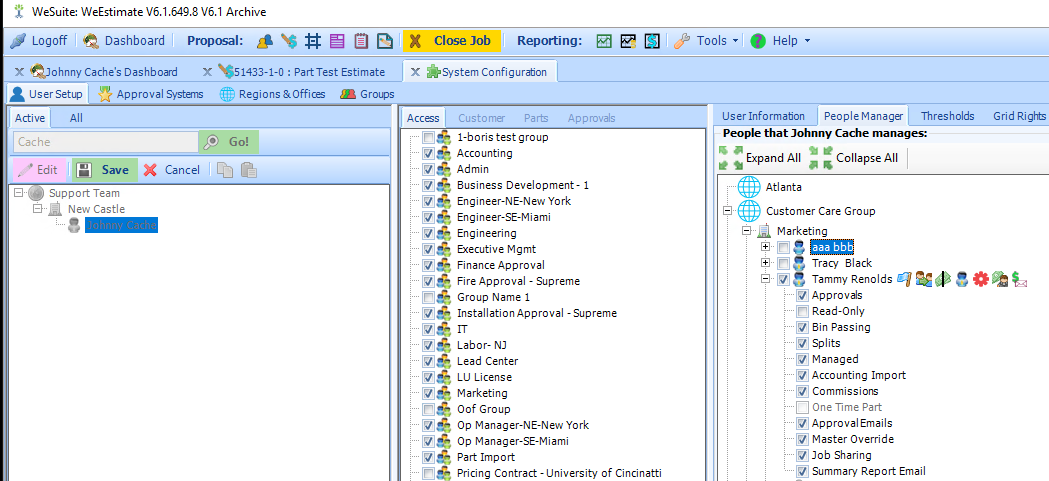This screenshot has height=481, width=1049.
Task: Open the Approval Systems tab
Action: pos(151,94)
